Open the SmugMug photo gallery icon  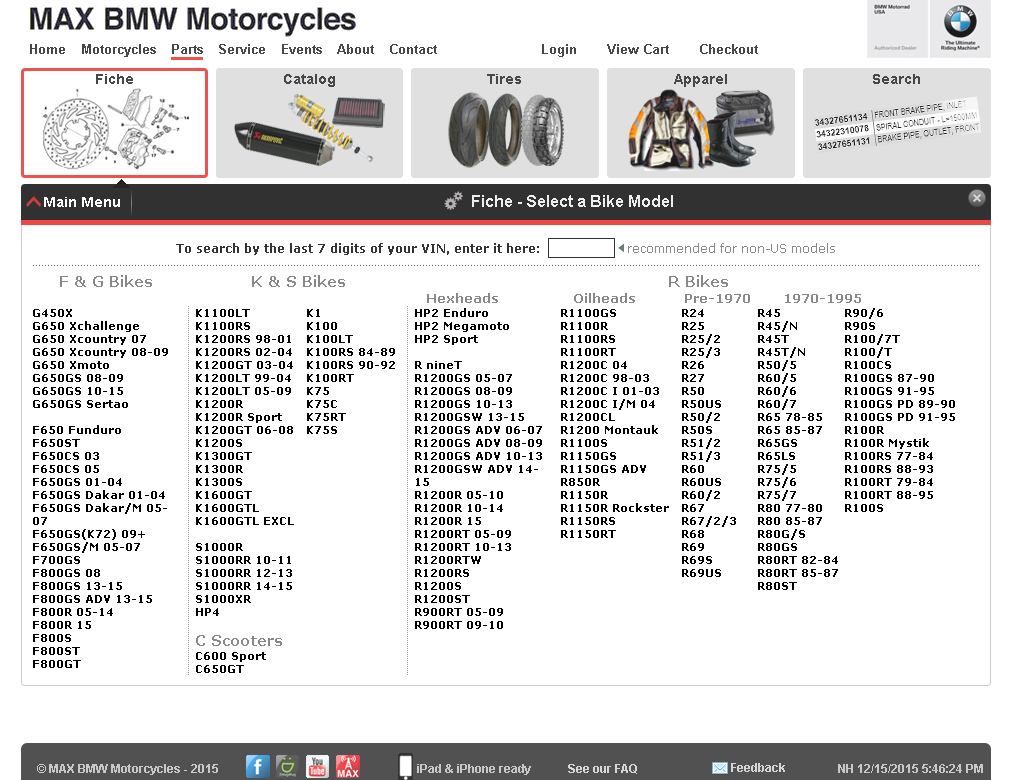pos(287,766)
